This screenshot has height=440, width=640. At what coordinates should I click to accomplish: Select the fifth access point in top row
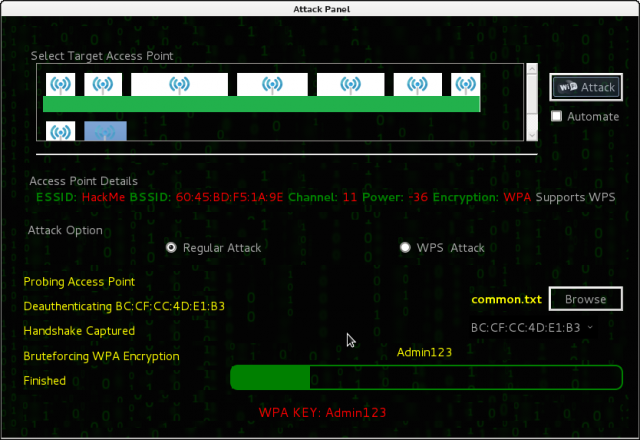(352, 85)
